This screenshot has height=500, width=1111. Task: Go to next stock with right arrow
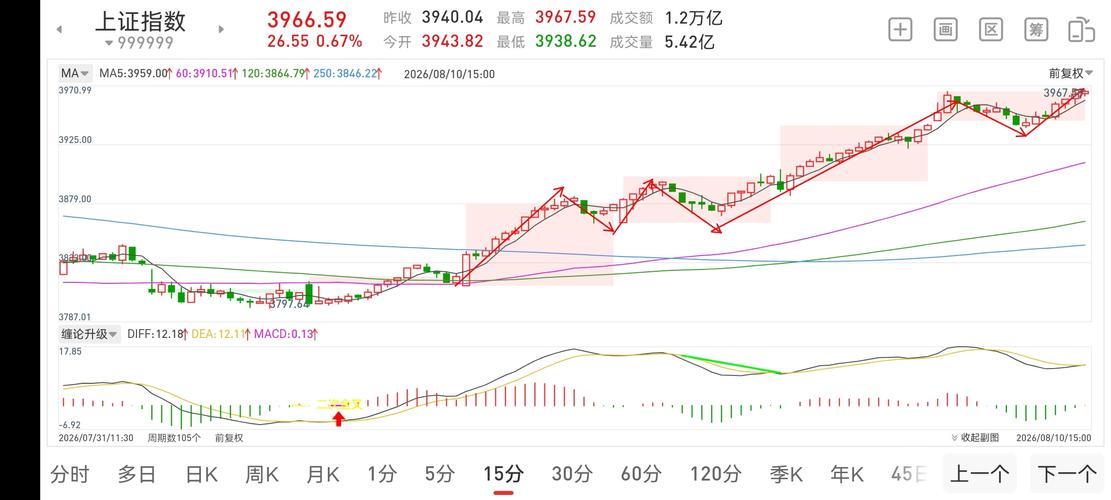coord(221,30)
